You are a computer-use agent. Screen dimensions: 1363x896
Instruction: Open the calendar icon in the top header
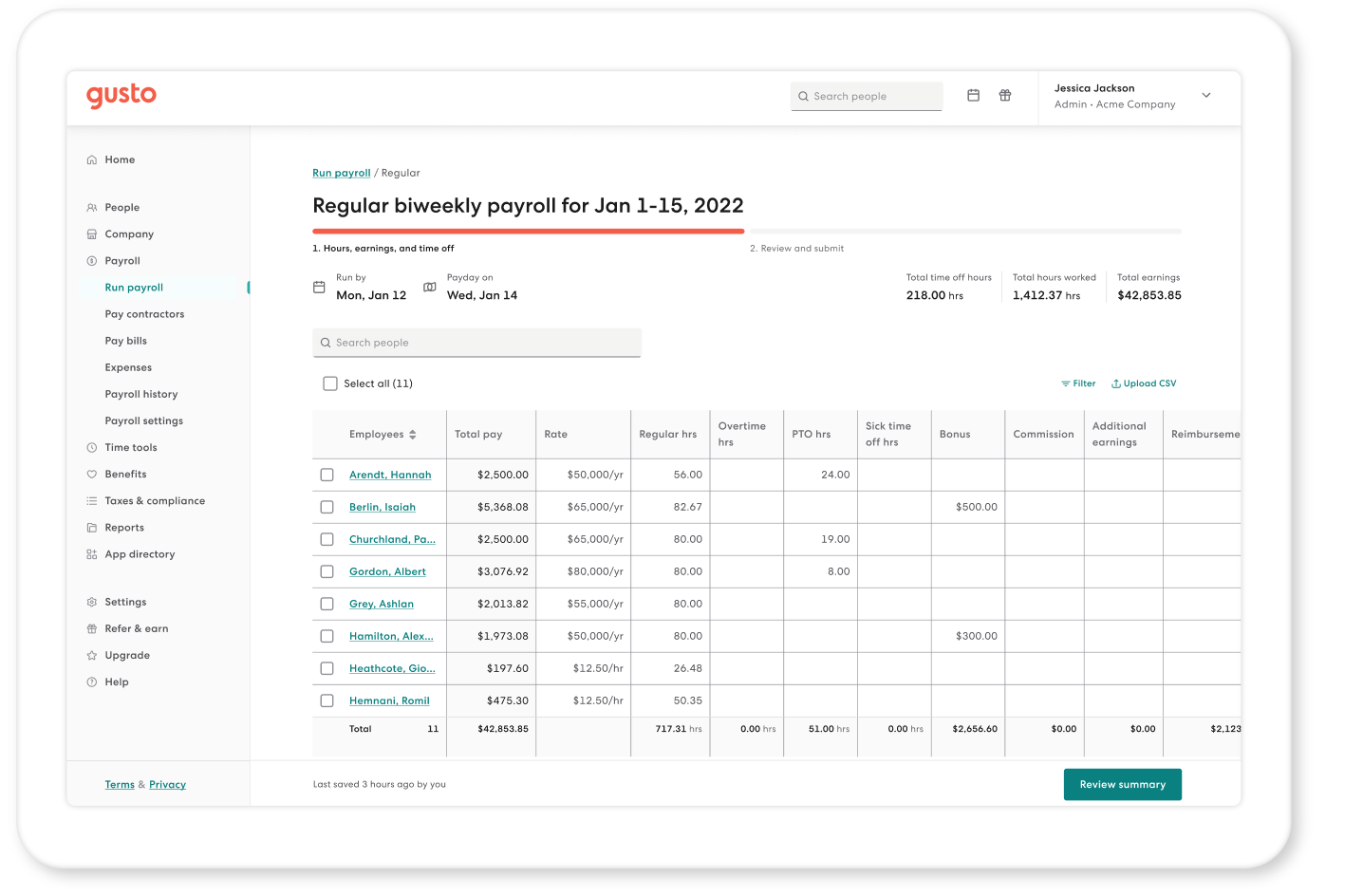(x=973, y=95)
